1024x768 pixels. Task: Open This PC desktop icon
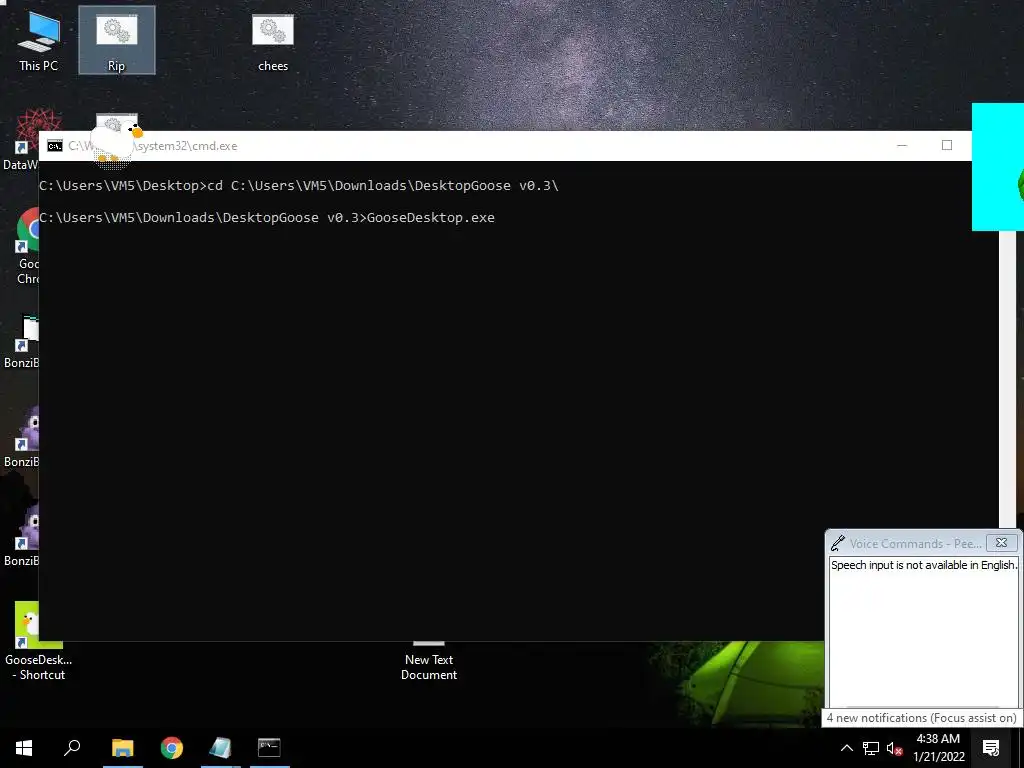[39, 41]
